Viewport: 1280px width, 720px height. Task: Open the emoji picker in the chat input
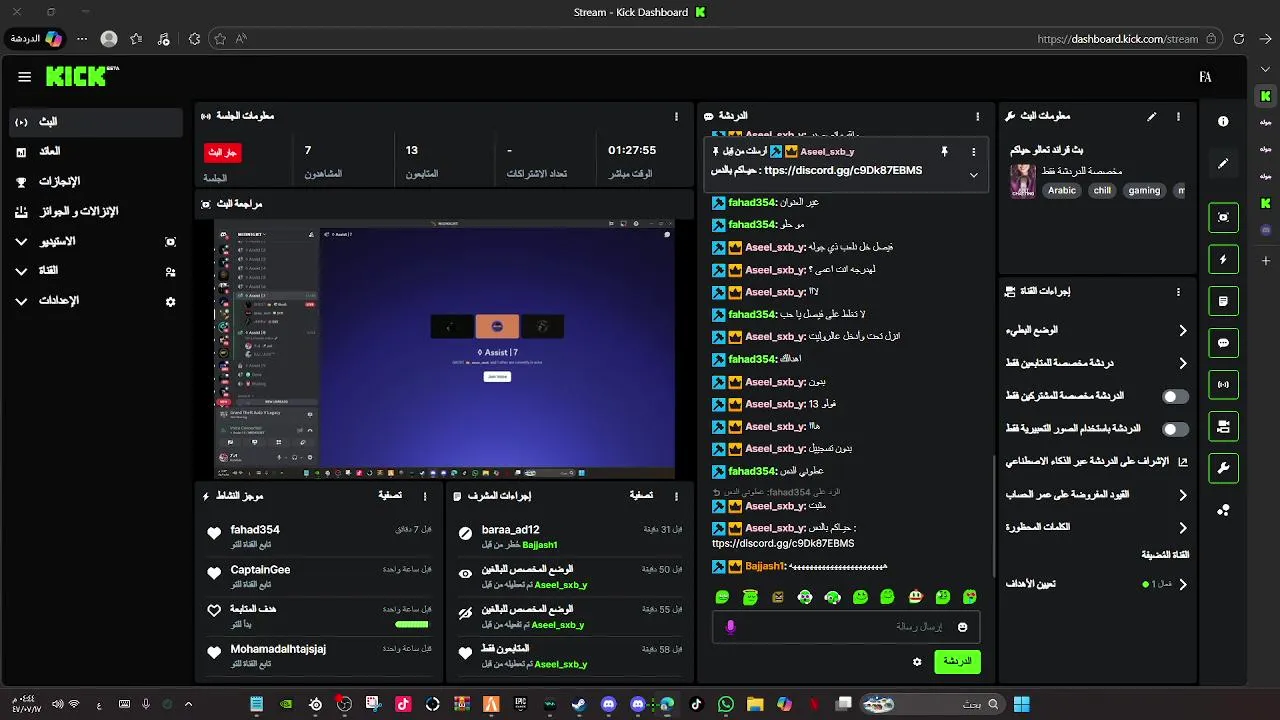pos(962,627)
